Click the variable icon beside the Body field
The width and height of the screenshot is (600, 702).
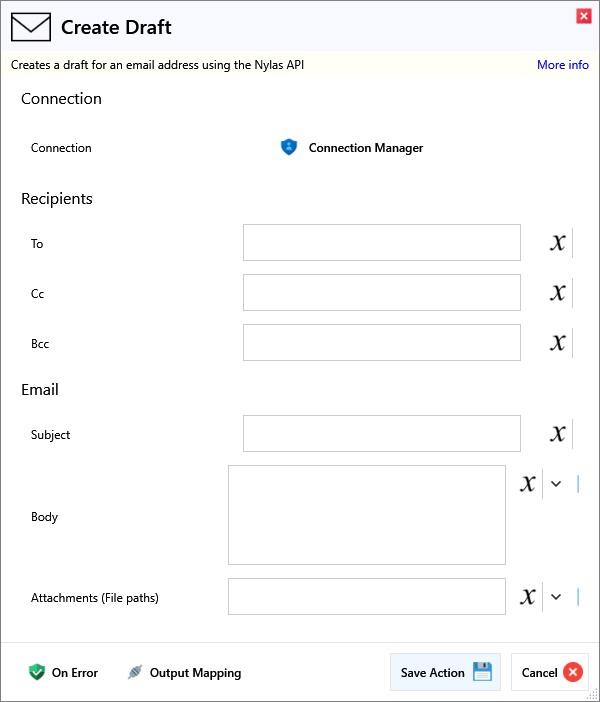(x=528, y=484)
